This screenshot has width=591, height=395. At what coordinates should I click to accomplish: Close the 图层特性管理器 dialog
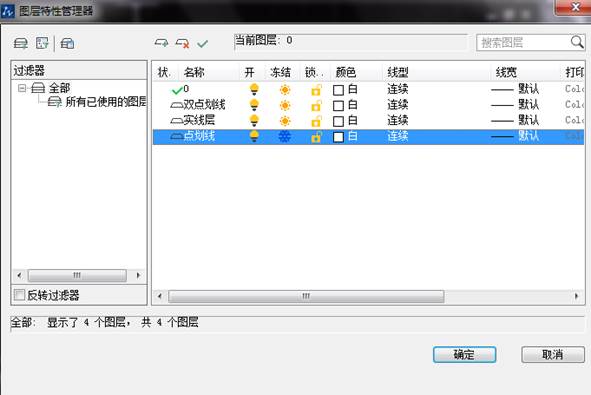[575, 7]
